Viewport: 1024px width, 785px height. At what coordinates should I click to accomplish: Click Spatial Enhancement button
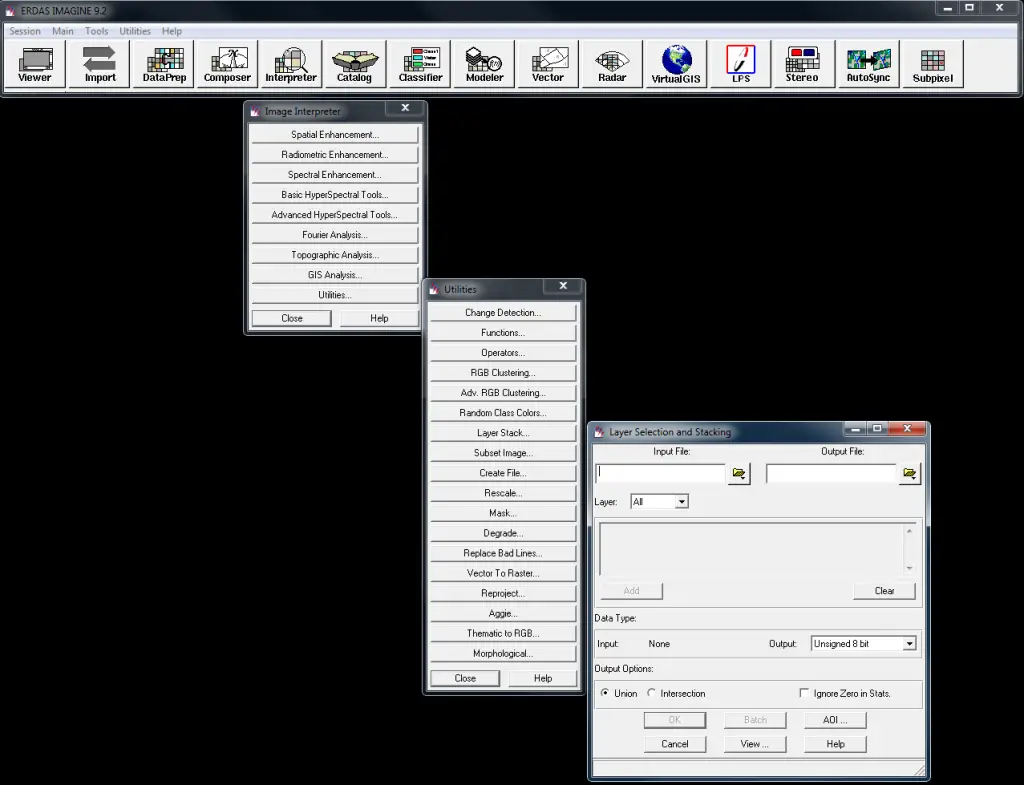click(x=334, y=135)
